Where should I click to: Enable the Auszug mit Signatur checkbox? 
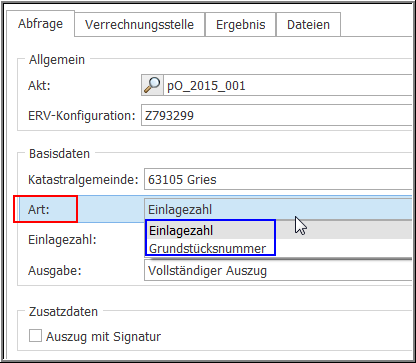point(35,336)
